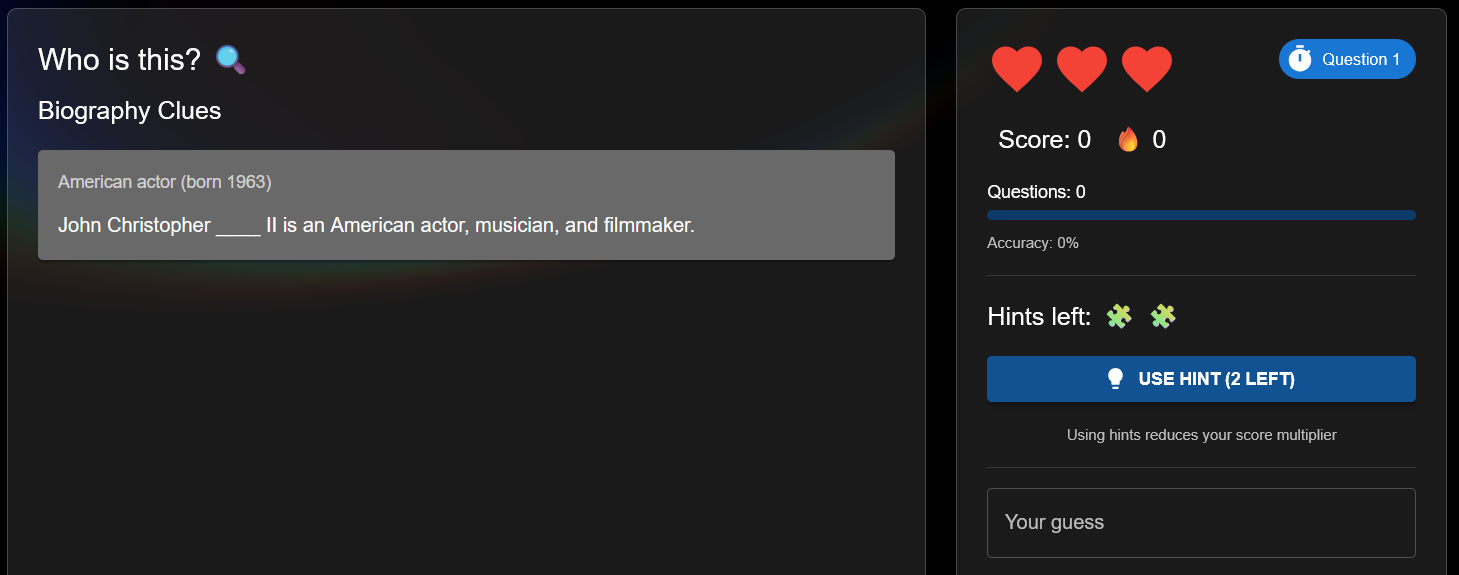Click the American actor (born 1963) caption
Viewport: 1459px width, 575px height.
click(x=165, y=182)
